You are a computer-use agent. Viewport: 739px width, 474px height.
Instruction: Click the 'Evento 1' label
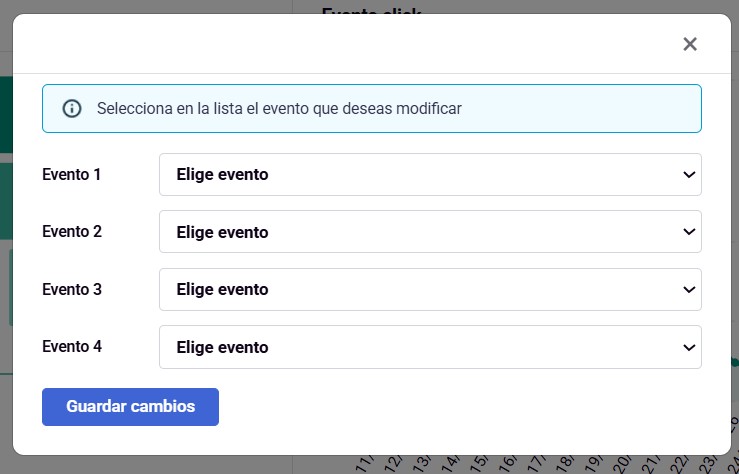(72, 174)
